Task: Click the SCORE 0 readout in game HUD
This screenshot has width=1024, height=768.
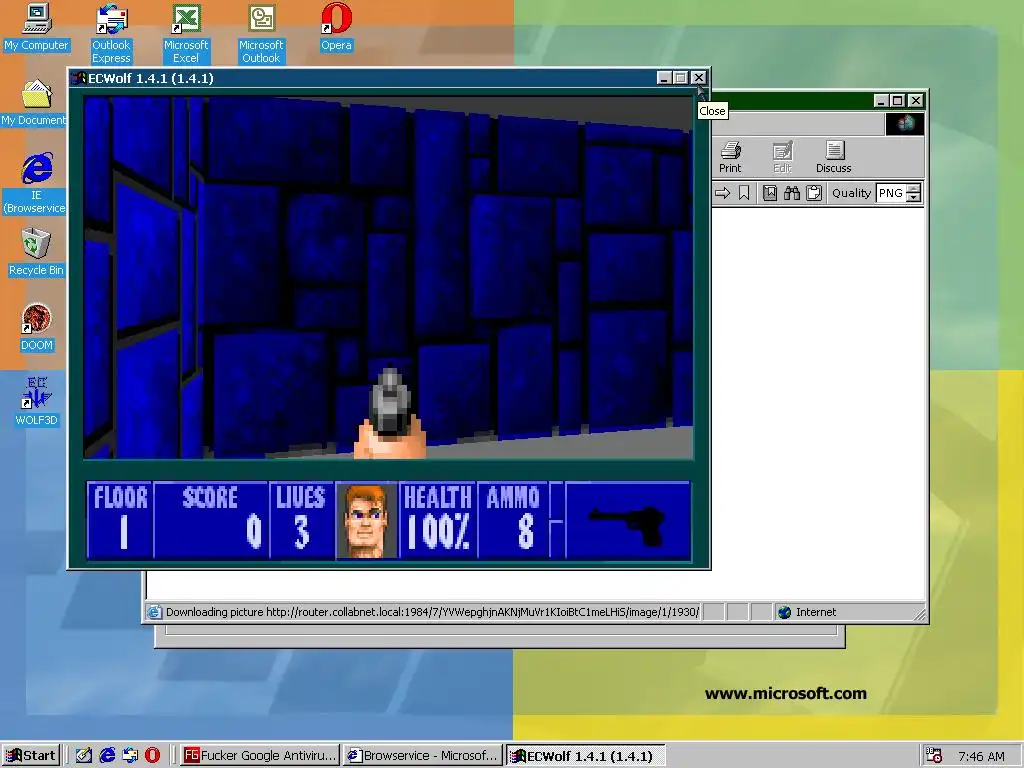Action: [211, 520]
